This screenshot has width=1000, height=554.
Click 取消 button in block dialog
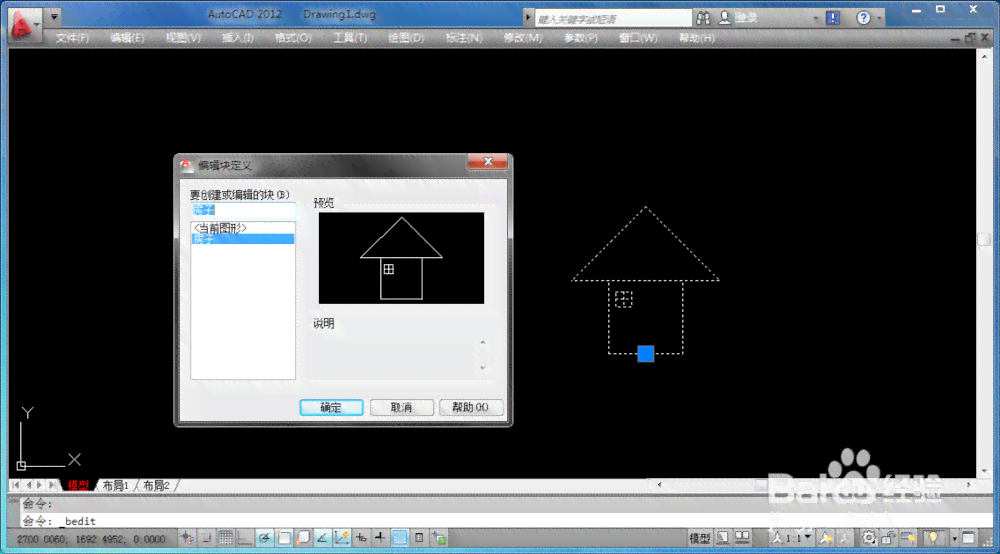coord(401,407)
